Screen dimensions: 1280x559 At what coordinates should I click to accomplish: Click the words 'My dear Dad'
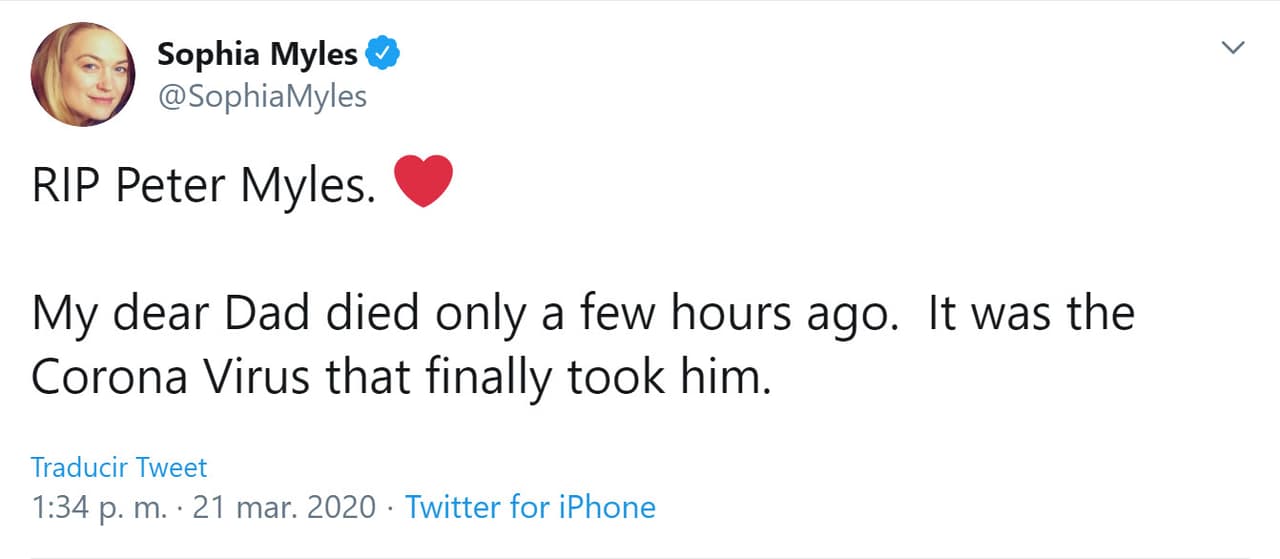(158, 314)
